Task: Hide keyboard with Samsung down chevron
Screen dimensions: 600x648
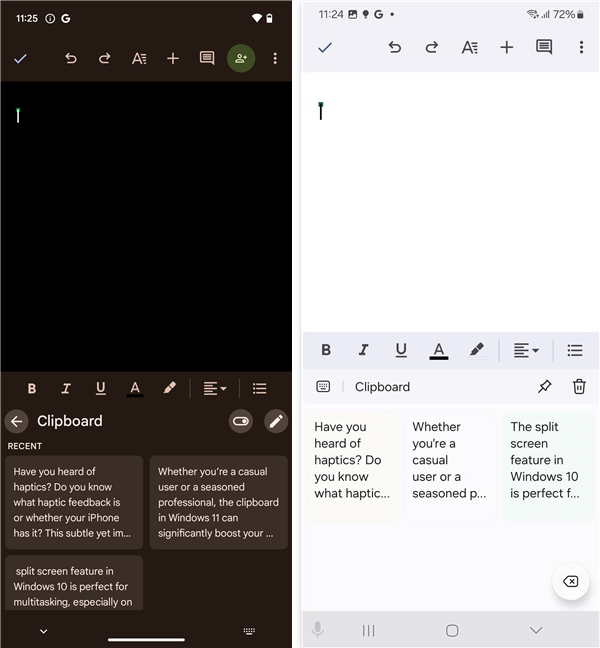Action: [536, 630]
